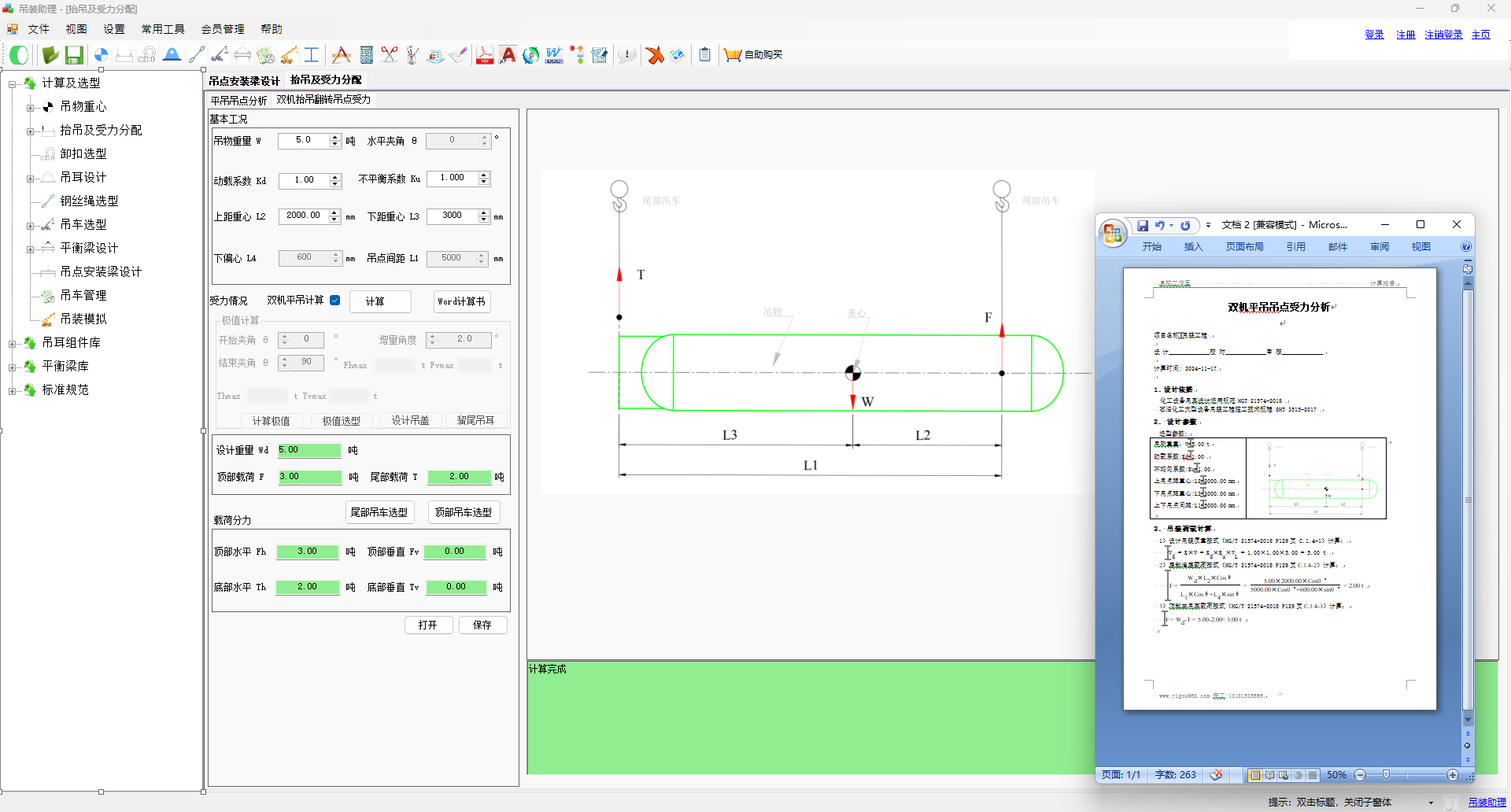
Task: Click the 打开 button
Action: 428,625
